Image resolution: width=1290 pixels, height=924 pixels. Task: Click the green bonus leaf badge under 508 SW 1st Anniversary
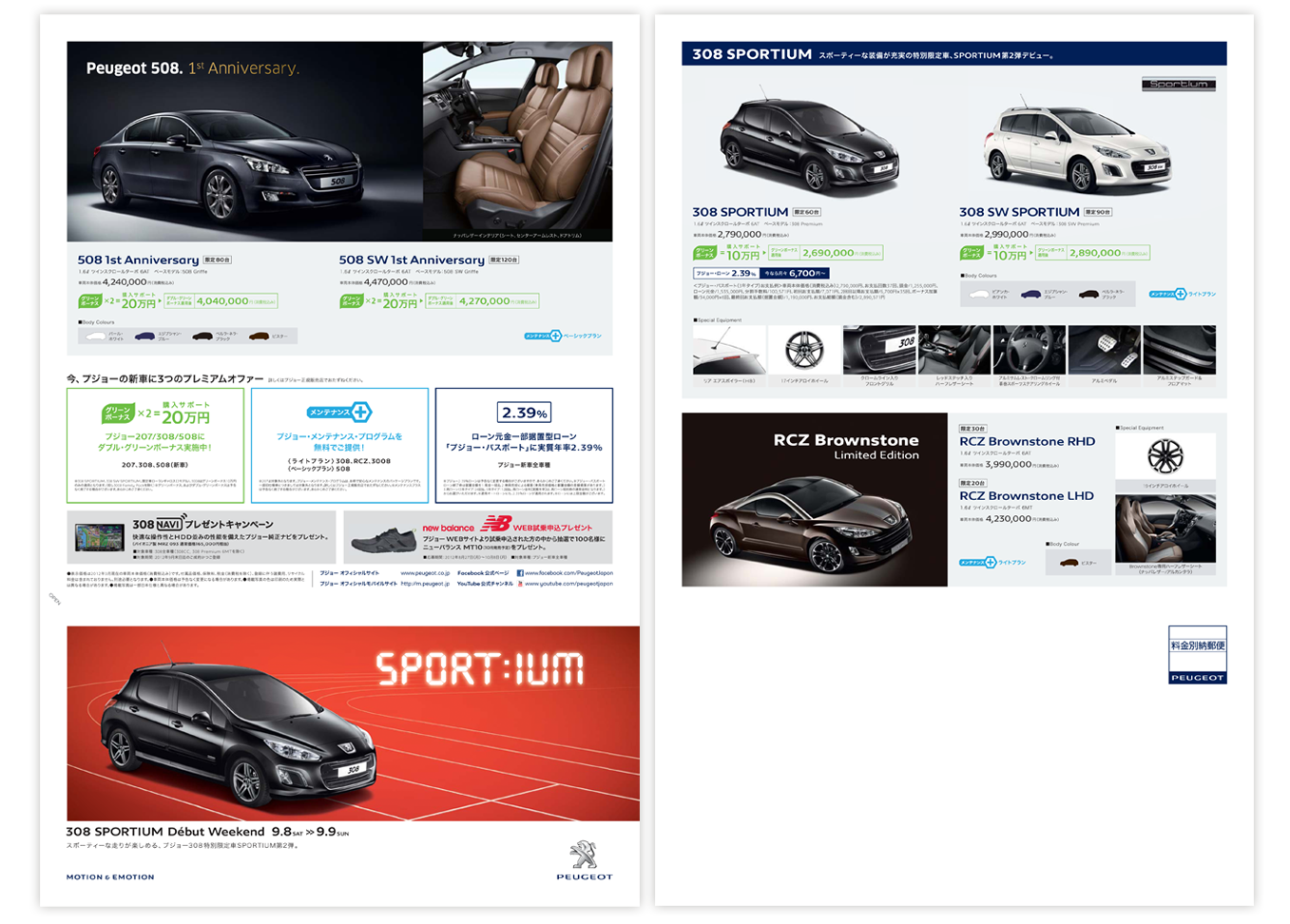(351, 301)
